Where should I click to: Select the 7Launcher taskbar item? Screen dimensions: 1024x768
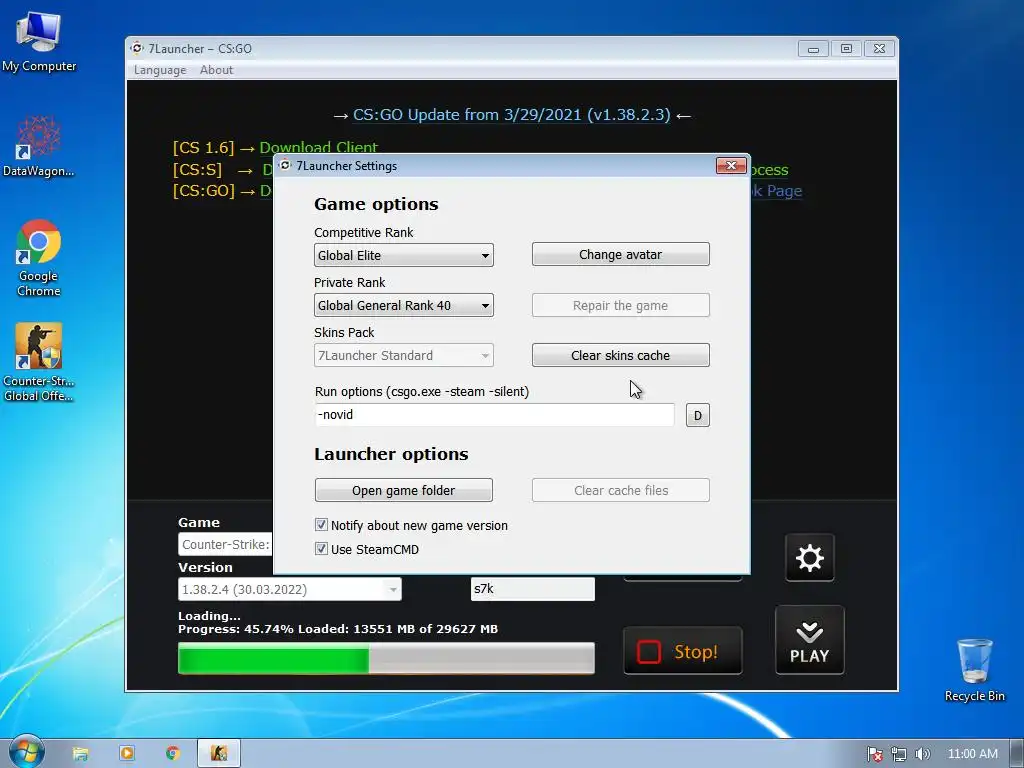(219, 754)
